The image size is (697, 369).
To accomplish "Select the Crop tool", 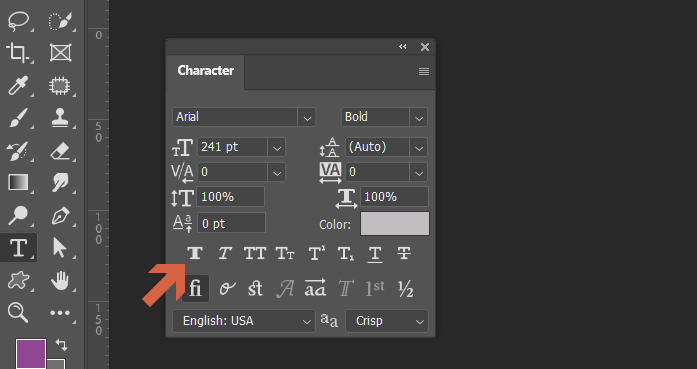I will (x=18, y=53).
